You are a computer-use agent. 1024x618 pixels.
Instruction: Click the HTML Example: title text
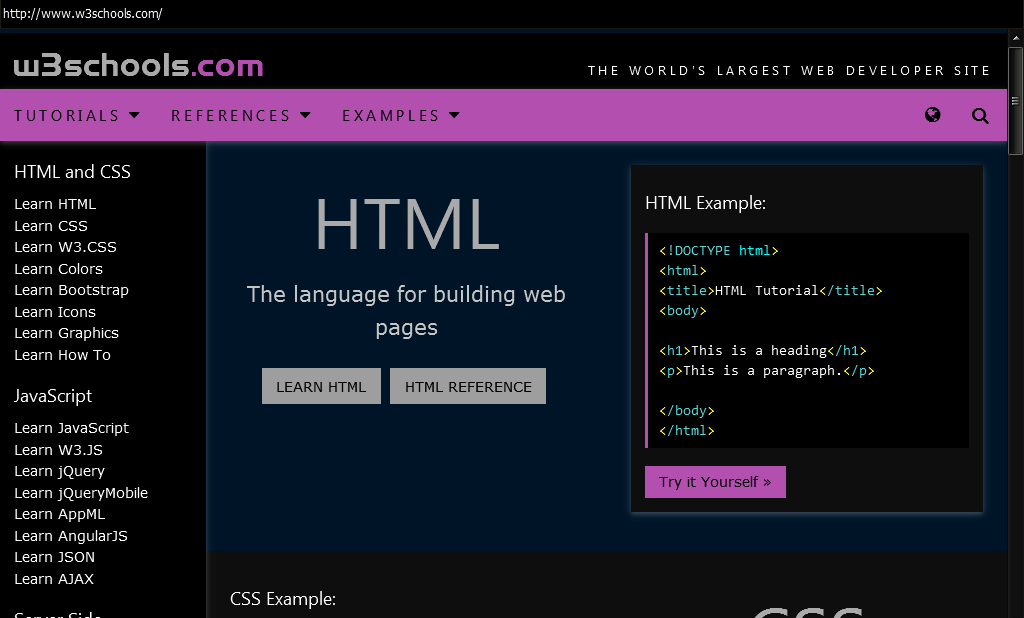tap(705, 203)
